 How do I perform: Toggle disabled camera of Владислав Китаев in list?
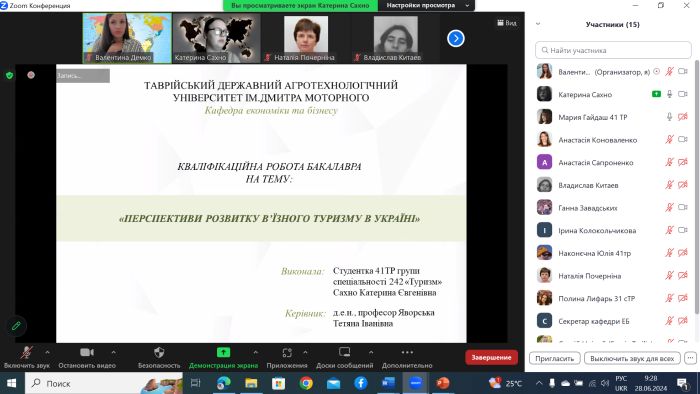(x=683, y=185)
